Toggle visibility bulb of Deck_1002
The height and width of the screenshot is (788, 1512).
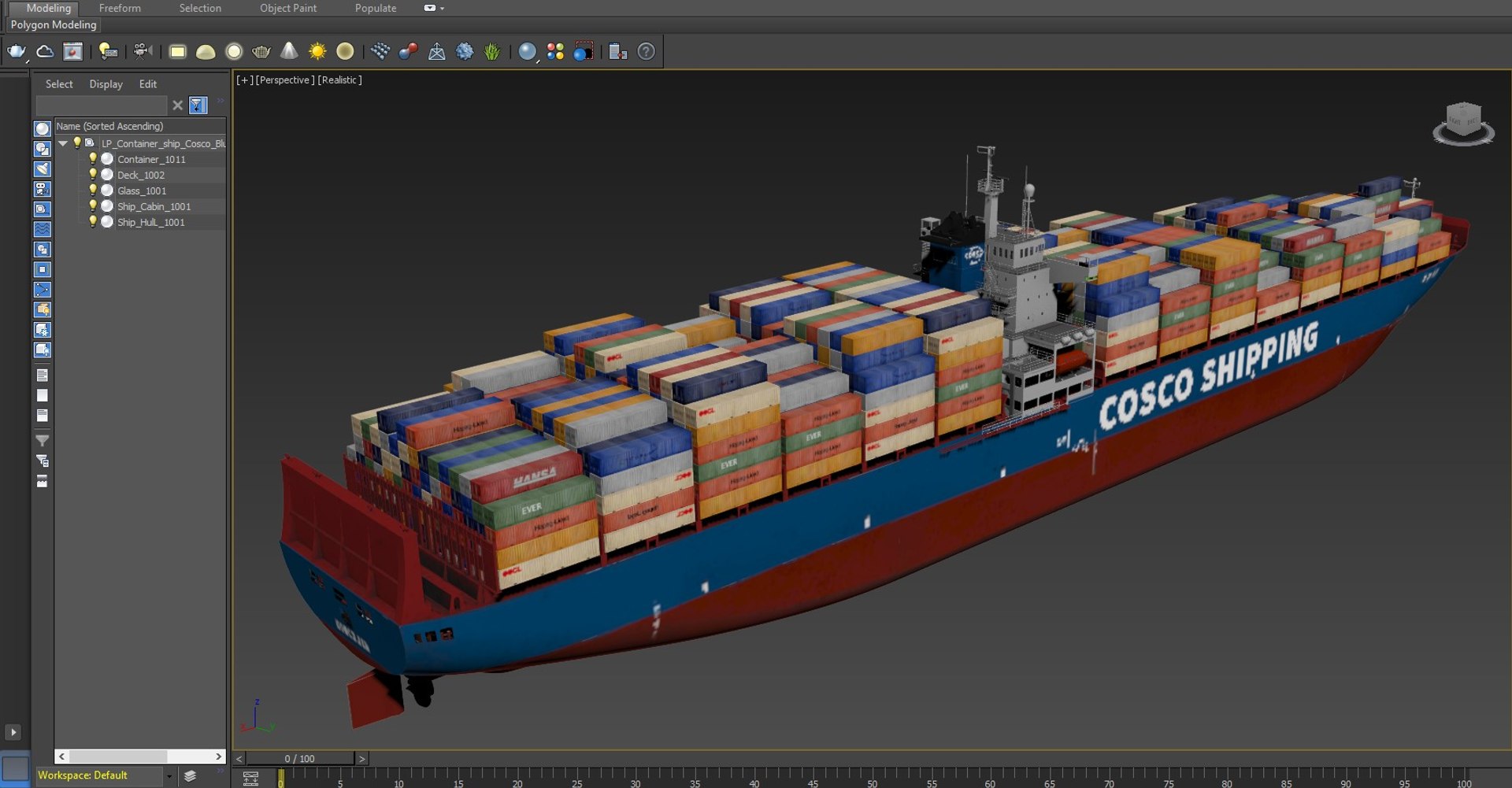tap(92, 175)
